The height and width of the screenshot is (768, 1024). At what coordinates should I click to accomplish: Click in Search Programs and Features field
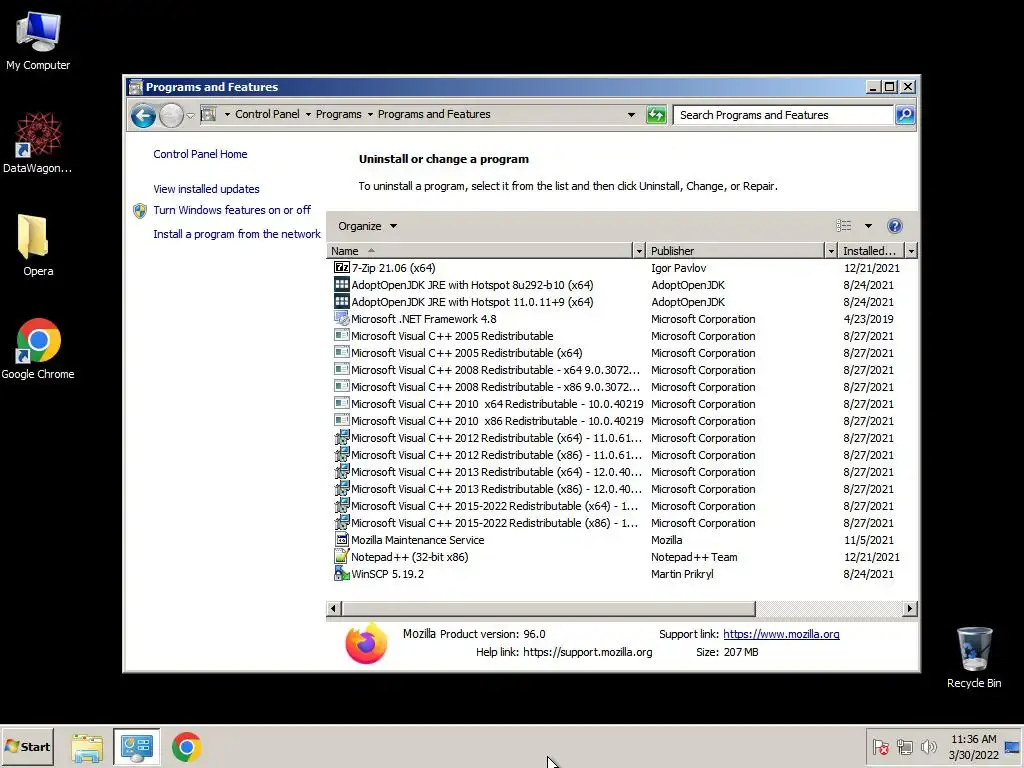[783, 115]
